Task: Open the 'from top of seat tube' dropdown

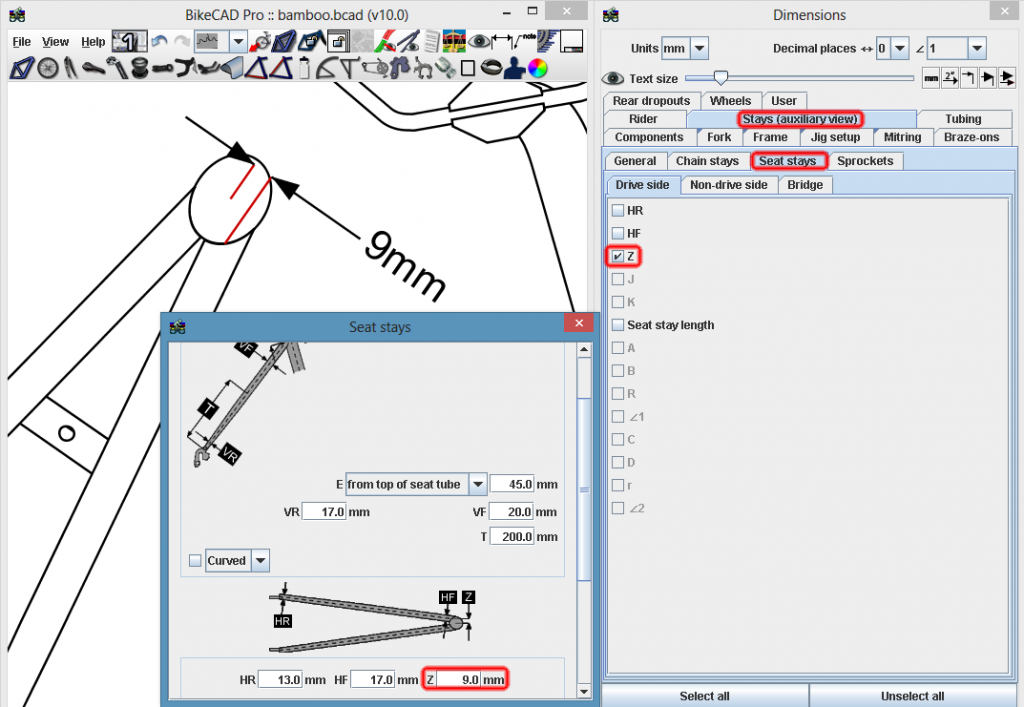Action: pyautogui.click(x=478, y=484)
